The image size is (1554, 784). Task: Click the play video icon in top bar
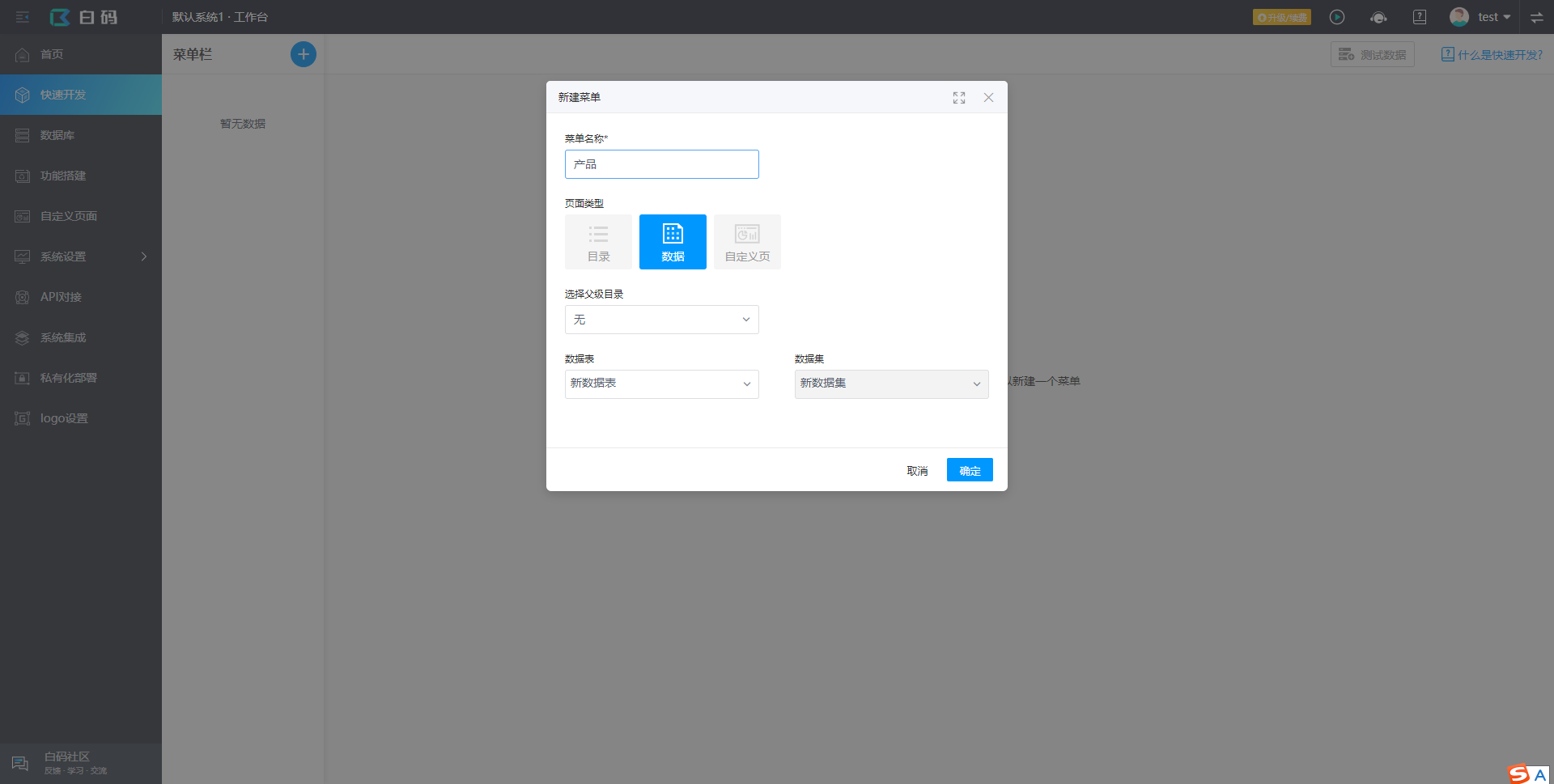click(x=1337, y=17)
